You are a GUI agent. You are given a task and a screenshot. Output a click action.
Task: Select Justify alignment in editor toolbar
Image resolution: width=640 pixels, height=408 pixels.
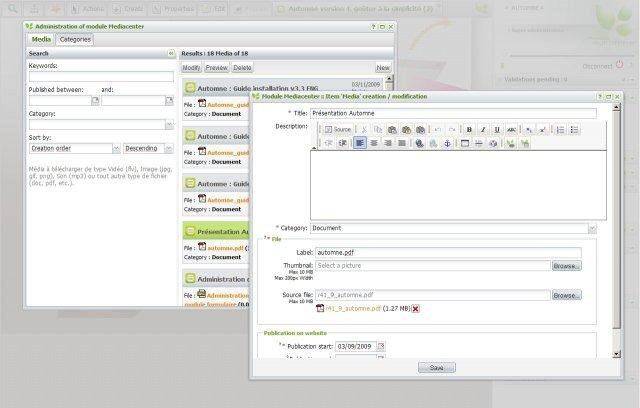pos(402,143)
